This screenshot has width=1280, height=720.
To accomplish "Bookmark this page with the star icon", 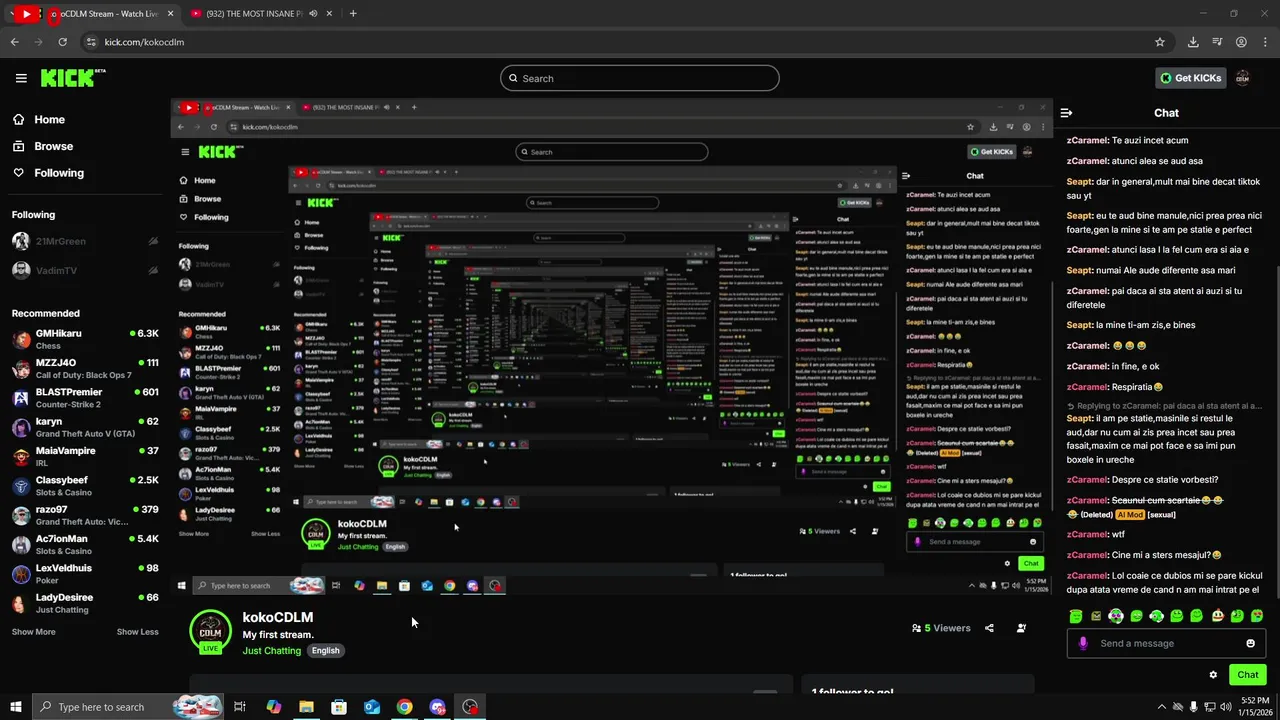I will pos(1160,42).
